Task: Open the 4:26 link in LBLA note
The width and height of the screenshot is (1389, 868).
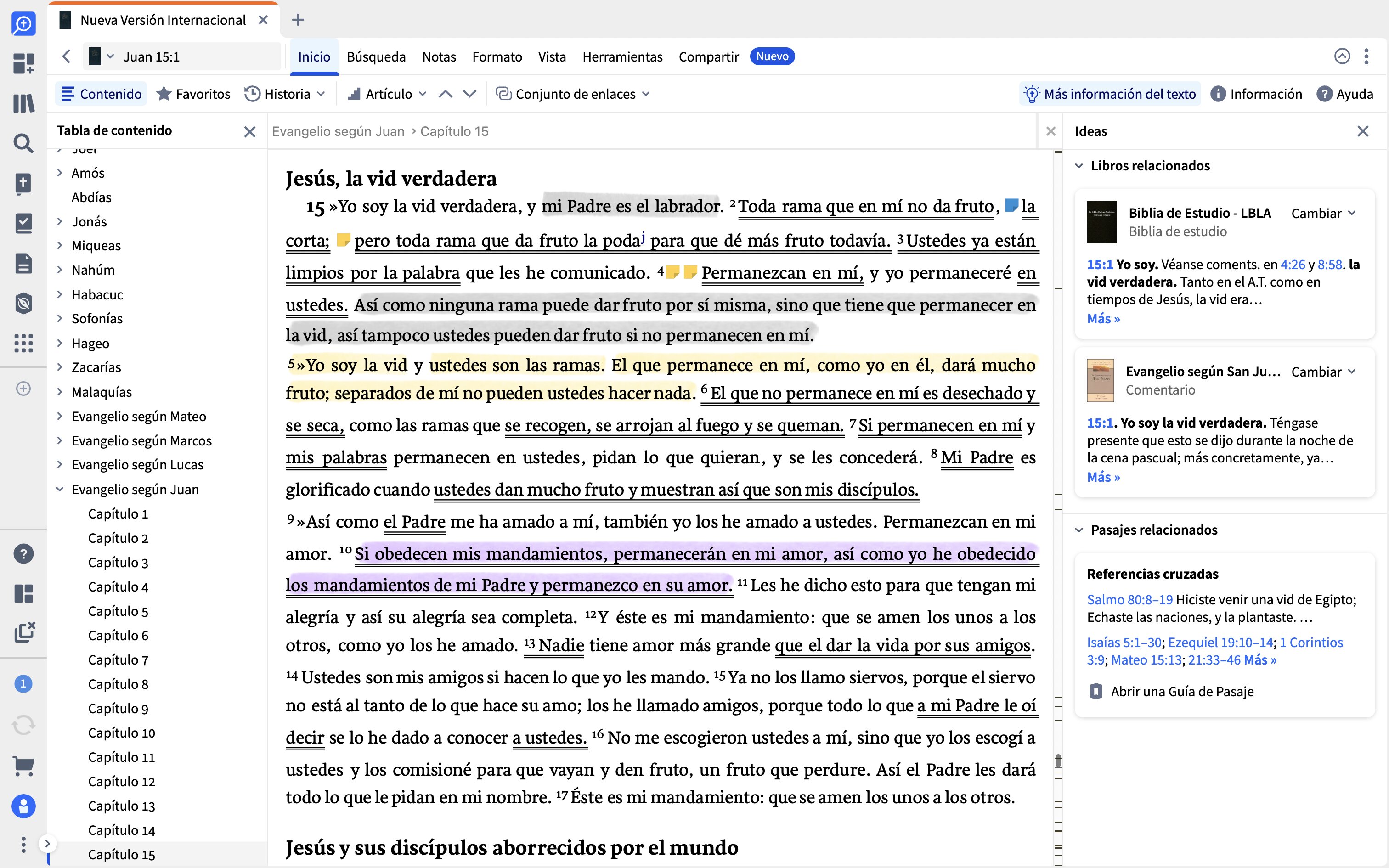Action: point(1293,265)
